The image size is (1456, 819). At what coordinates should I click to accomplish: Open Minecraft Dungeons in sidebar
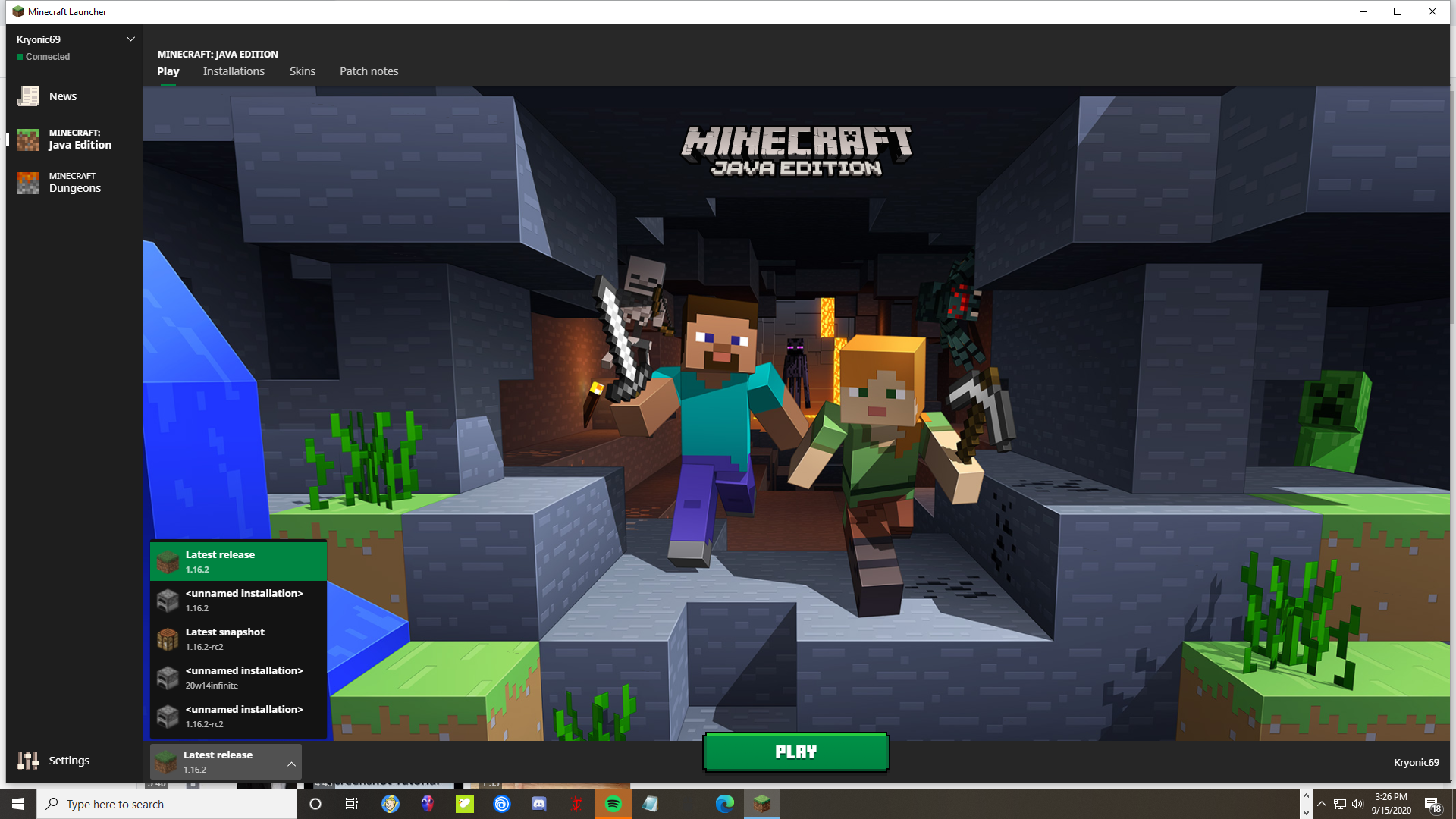74,183
